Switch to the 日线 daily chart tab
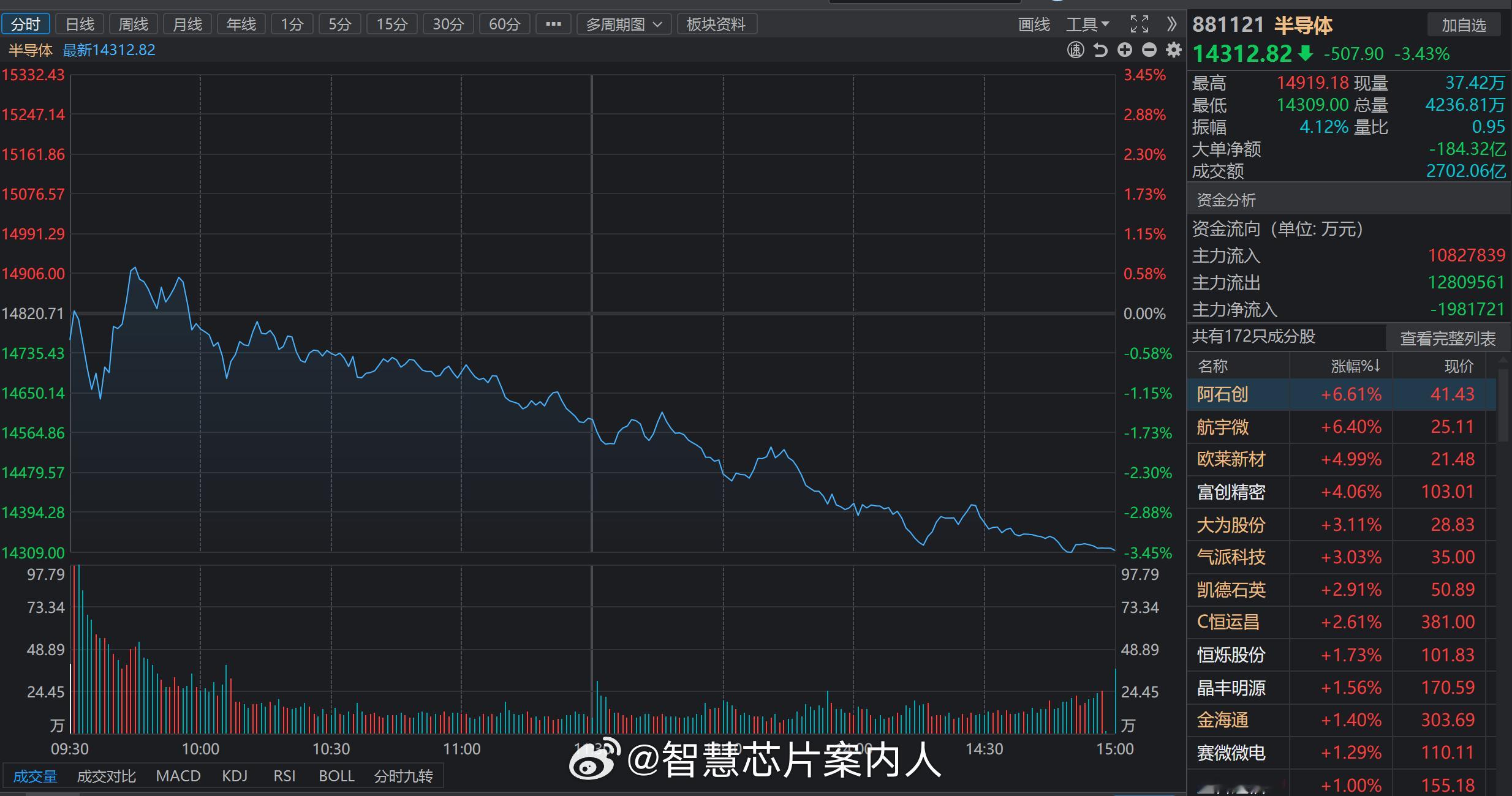This screenshot has height=796, width=1512. [80, 24]
